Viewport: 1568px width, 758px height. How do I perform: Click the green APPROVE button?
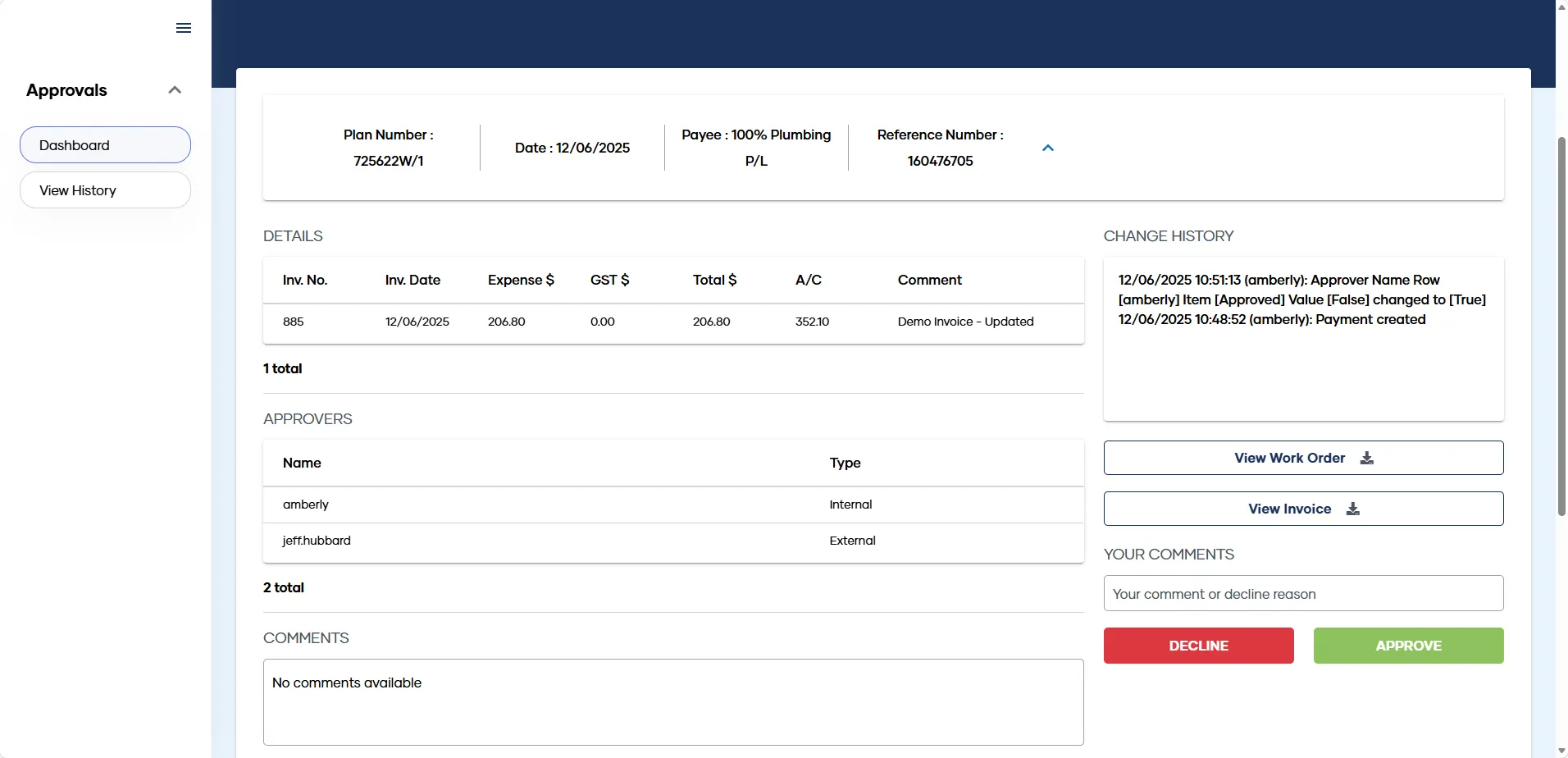click(x=1408, y=646)
